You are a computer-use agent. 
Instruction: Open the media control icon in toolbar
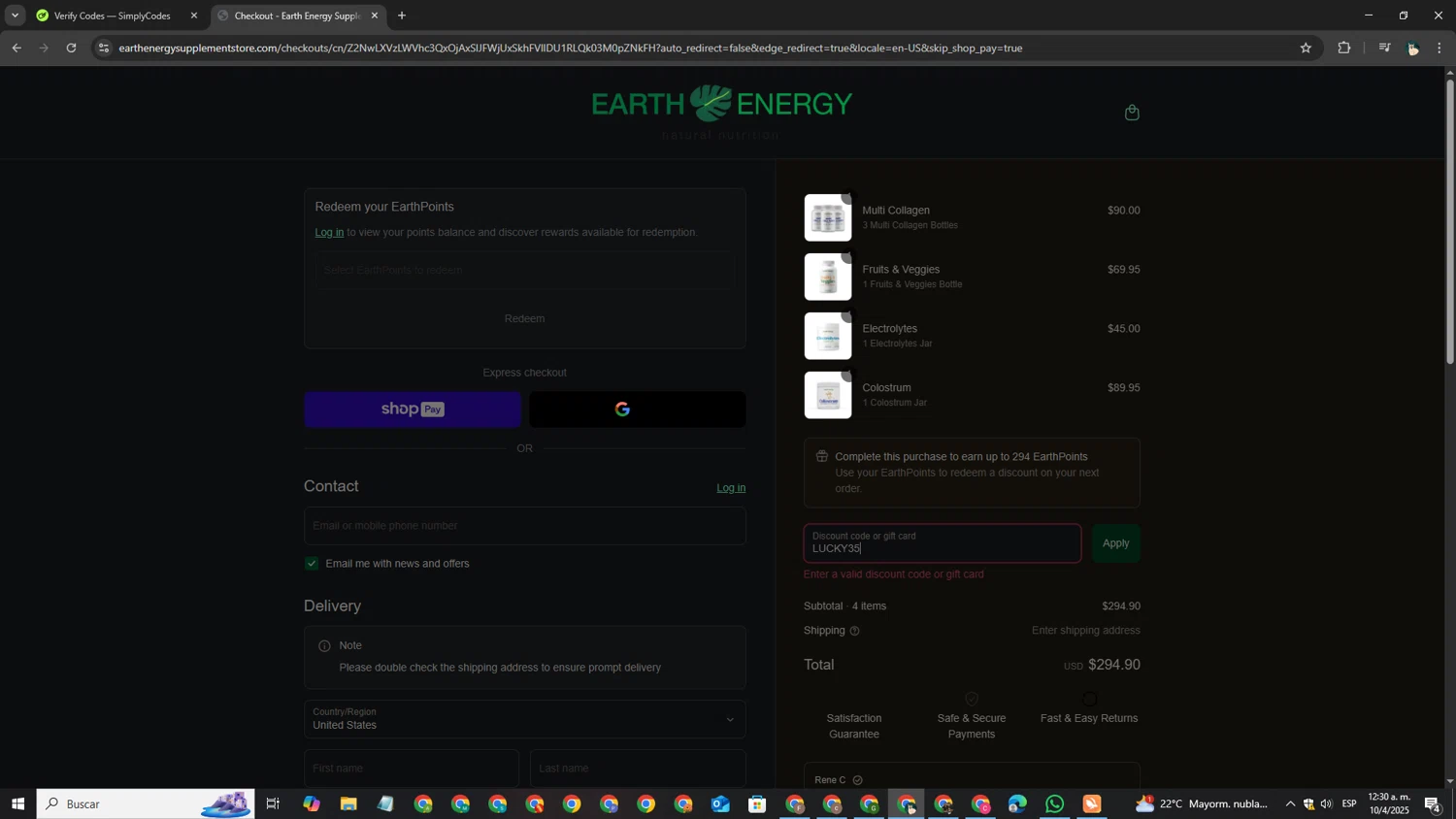[x=1384, y=48]
